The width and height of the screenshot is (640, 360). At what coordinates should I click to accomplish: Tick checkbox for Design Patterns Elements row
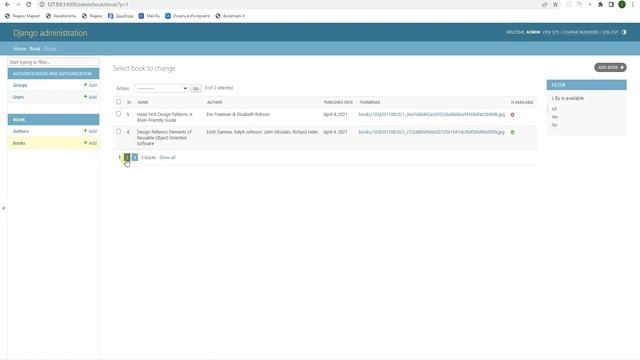pyautogui.click(x=118, y=131)
